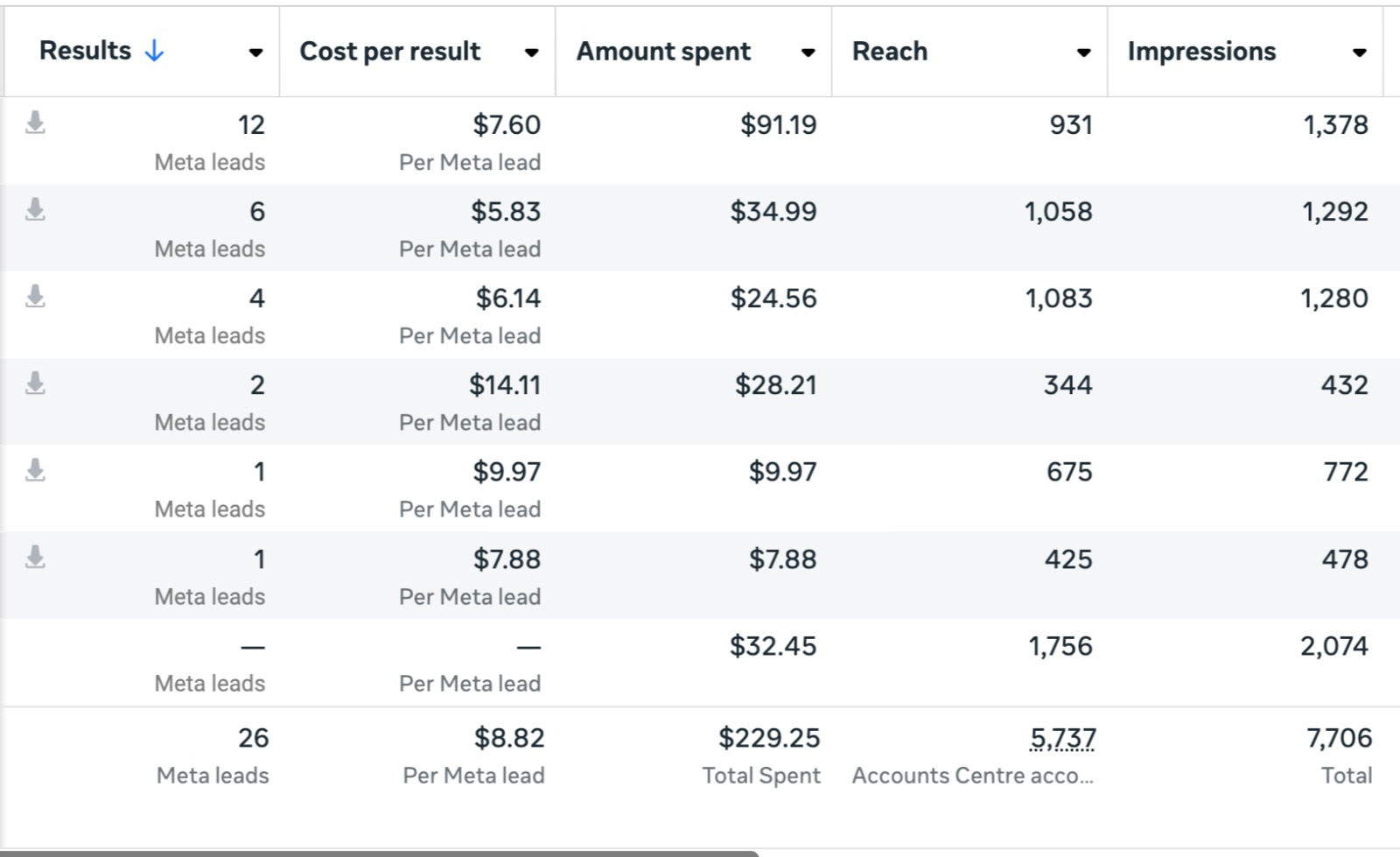Download leads from the $7.88 cost row

tap(35, 558)
